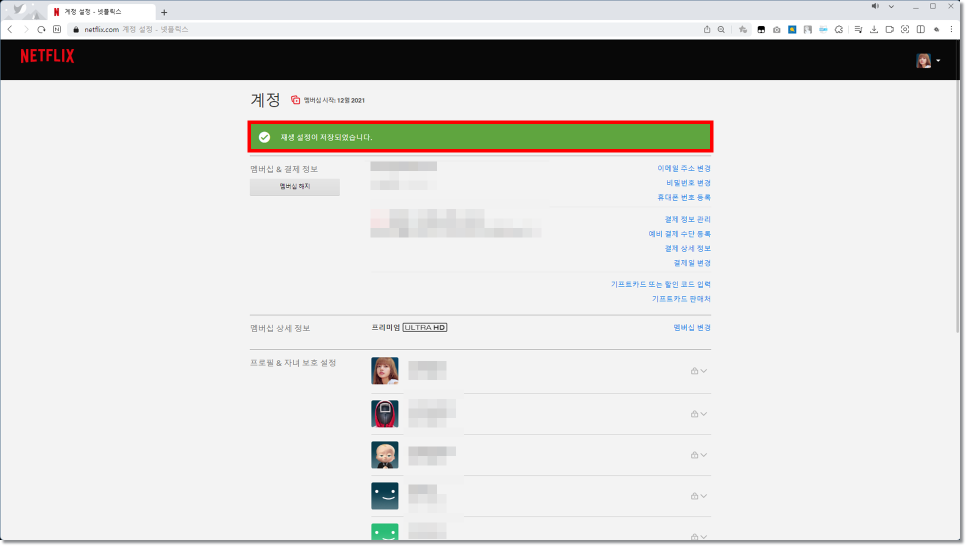The image size is (966, 546).
Task: Bookmark this page with star icon
Action: (x=743, y=29)
